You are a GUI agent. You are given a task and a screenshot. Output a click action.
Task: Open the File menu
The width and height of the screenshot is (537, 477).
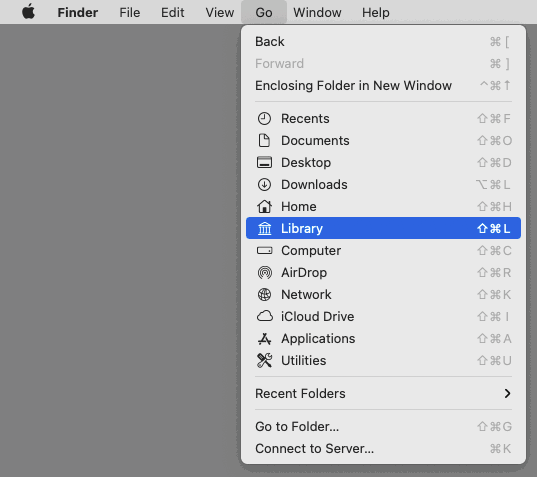[x=130, y=12]
